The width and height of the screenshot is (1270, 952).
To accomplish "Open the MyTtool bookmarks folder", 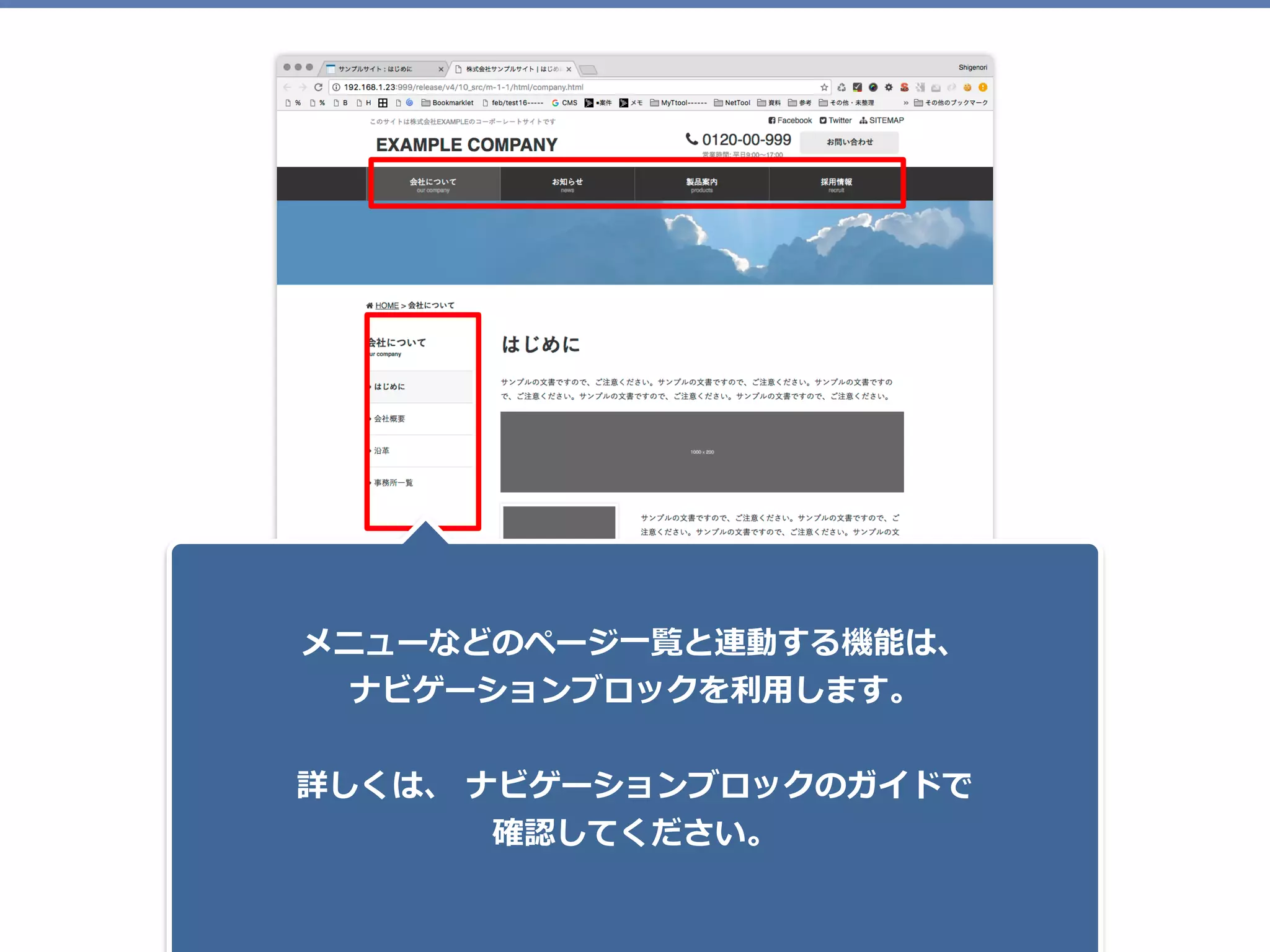I will (x=678, y=103).
